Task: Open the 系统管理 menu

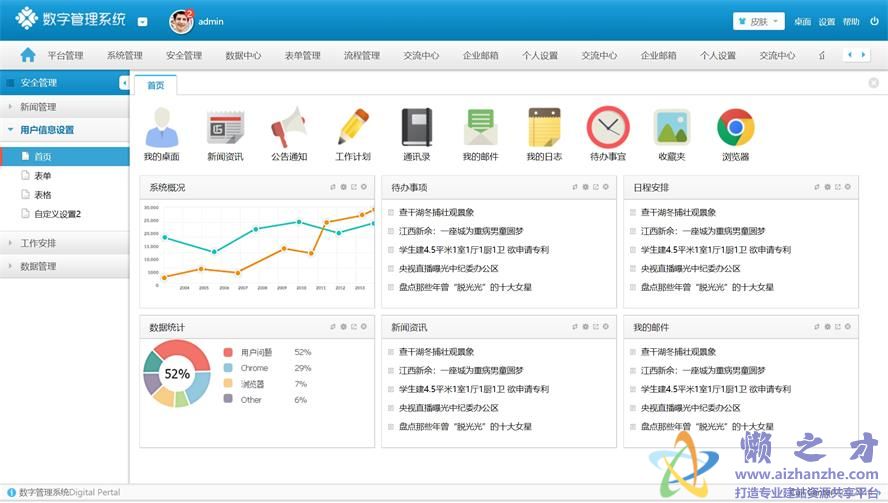Action: coord(125,56)
